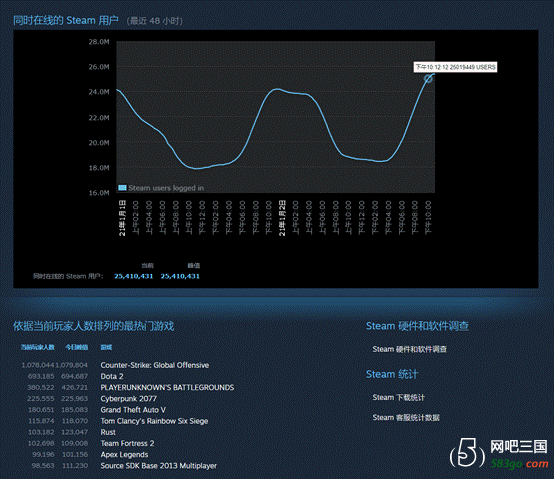Open Counter-Strike: Global Offensive stats link
The height and width of the screenshot is (479, 554).
(x=155, y=365)
